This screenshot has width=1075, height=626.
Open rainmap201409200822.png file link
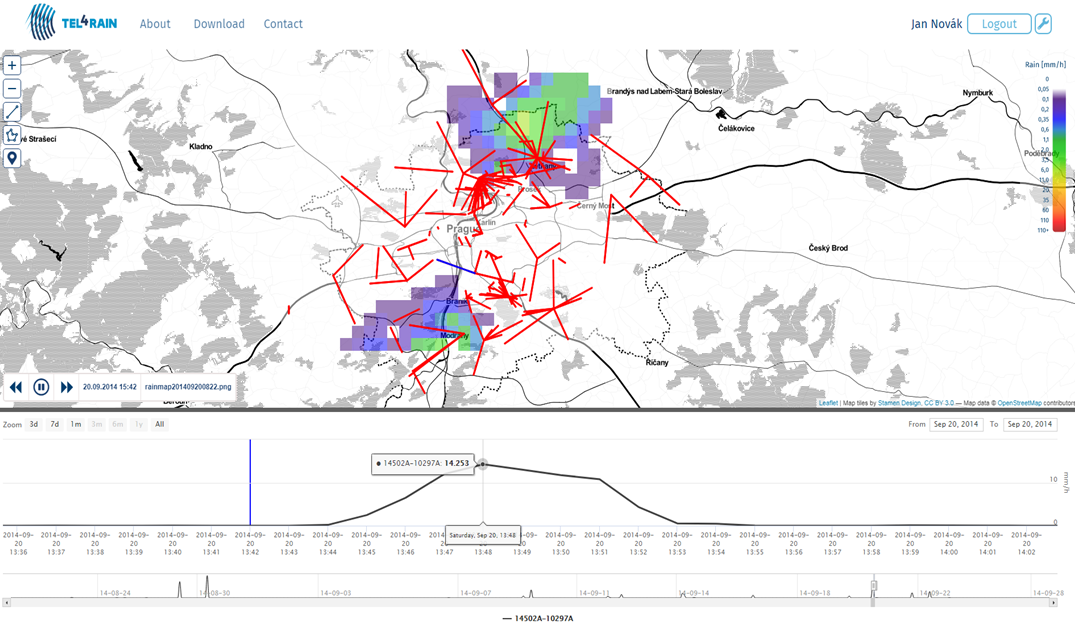[x=188, y=387]
